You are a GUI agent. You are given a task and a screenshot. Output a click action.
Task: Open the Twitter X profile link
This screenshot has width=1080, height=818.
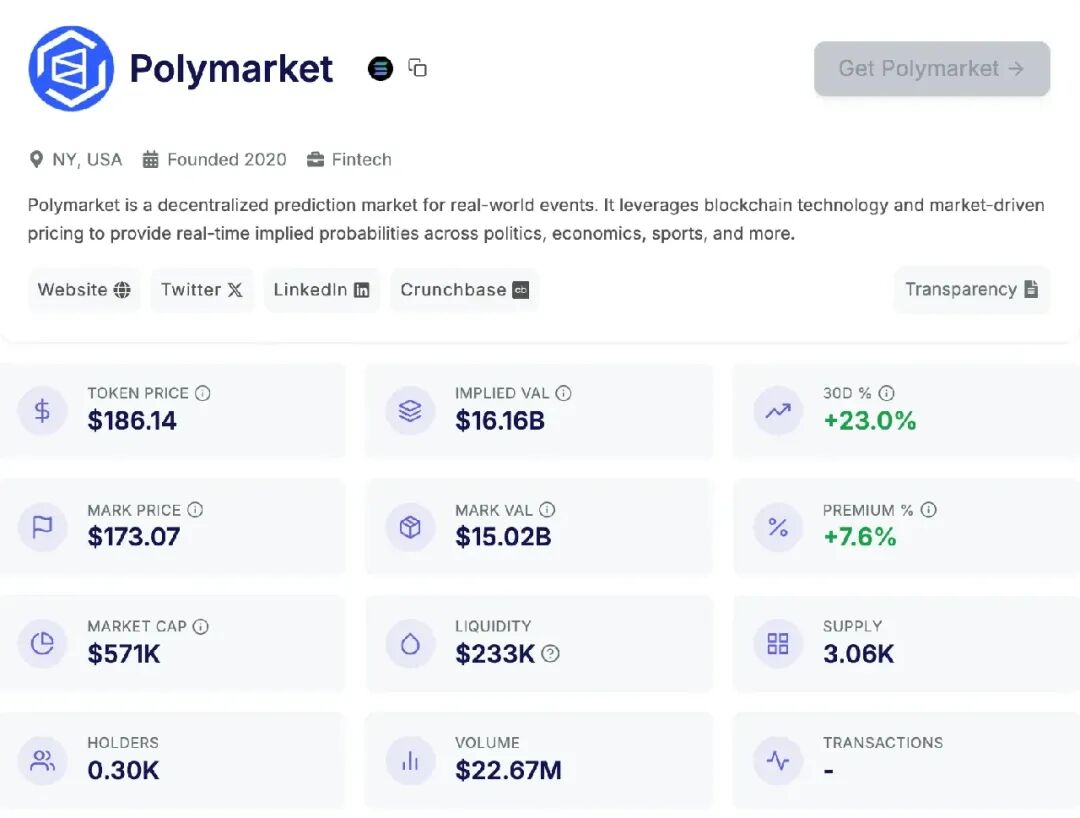tap(202, 290)
